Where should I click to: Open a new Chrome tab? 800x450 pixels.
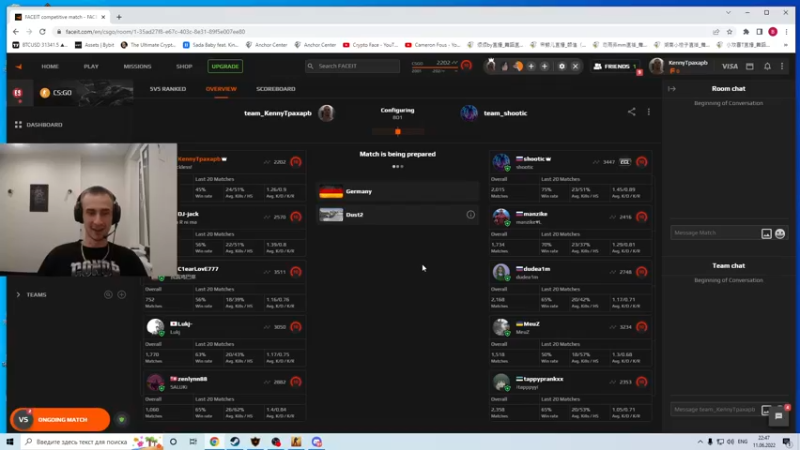coord(119,17)
